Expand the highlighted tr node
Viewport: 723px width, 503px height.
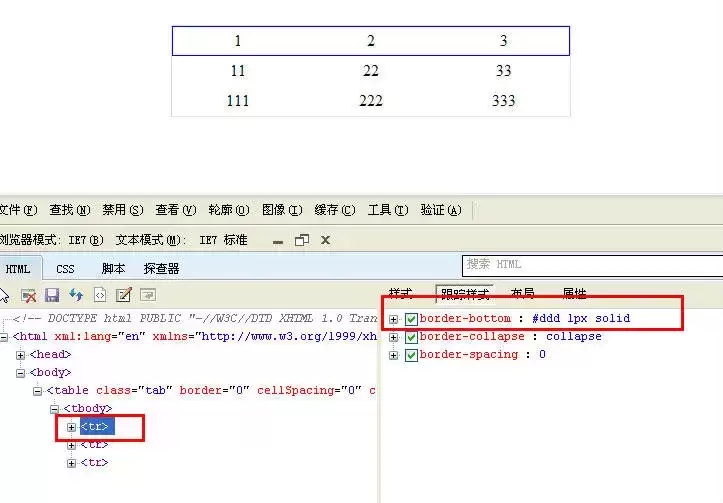(71, 427)
